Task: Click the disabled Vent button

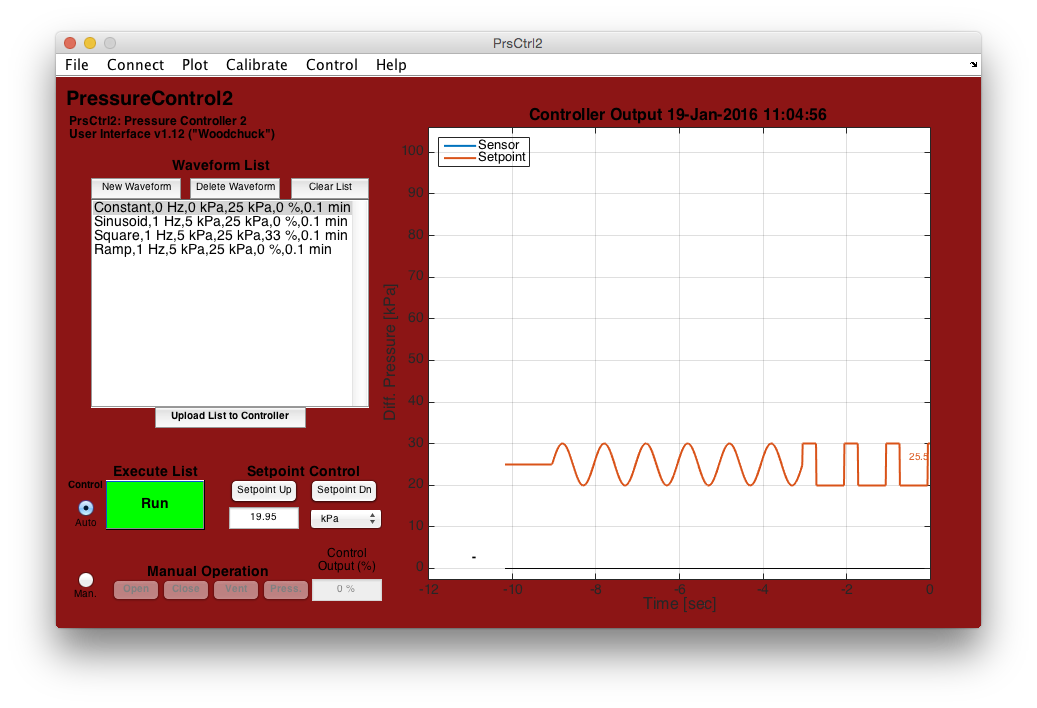Action: (x=236, y=589)
